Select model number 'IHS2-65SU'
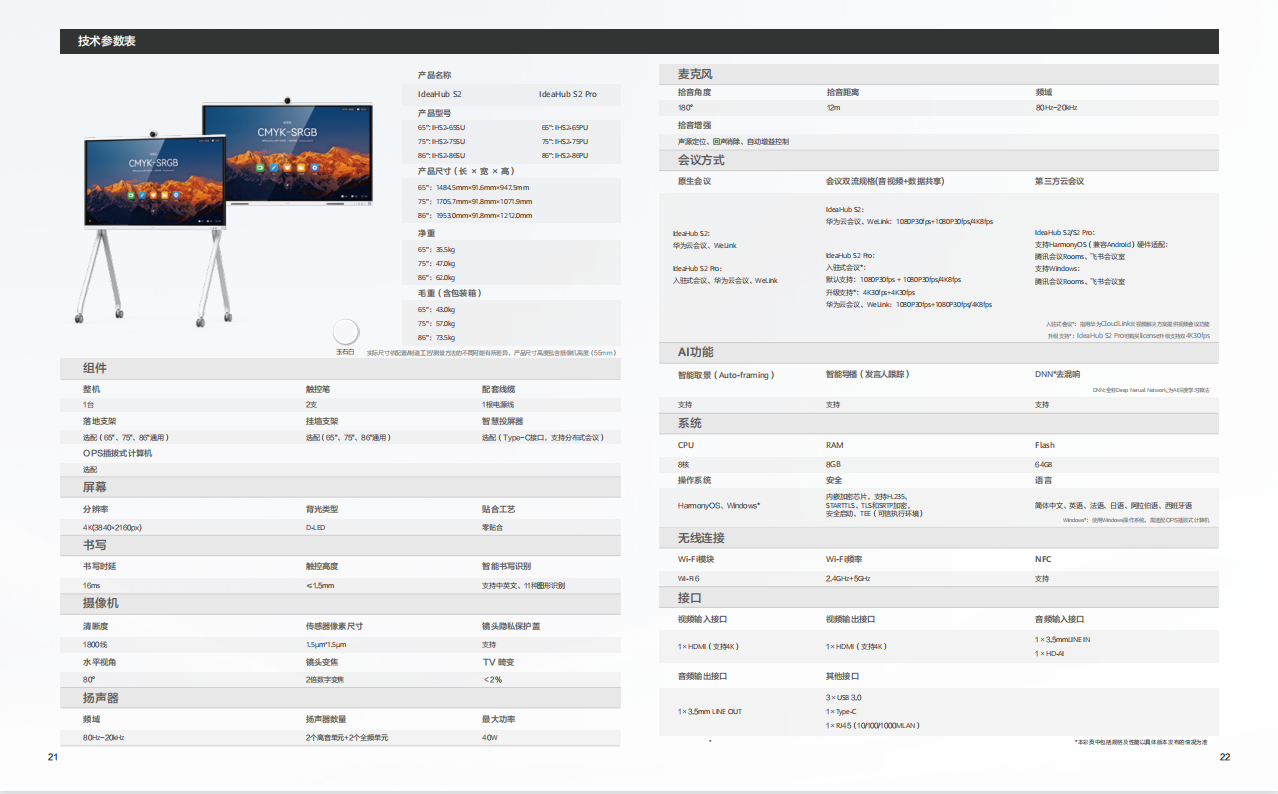Image resolution: width=1278 pixels, height=794 pixels. coord(448,128)
